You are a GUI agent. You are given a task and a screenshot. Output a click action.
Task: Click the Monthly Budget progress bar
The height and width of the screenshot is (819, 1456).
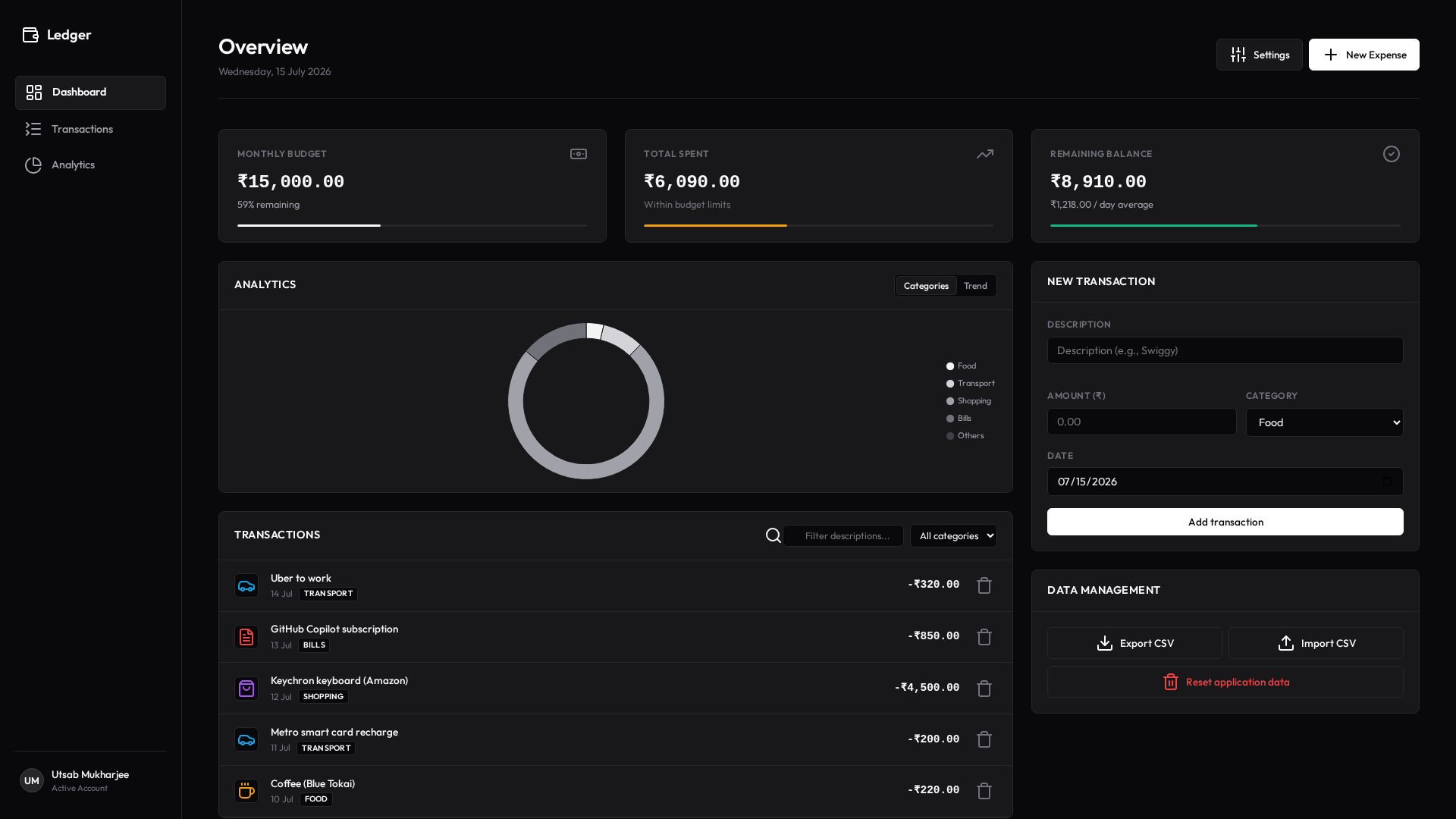pos(412,225)
